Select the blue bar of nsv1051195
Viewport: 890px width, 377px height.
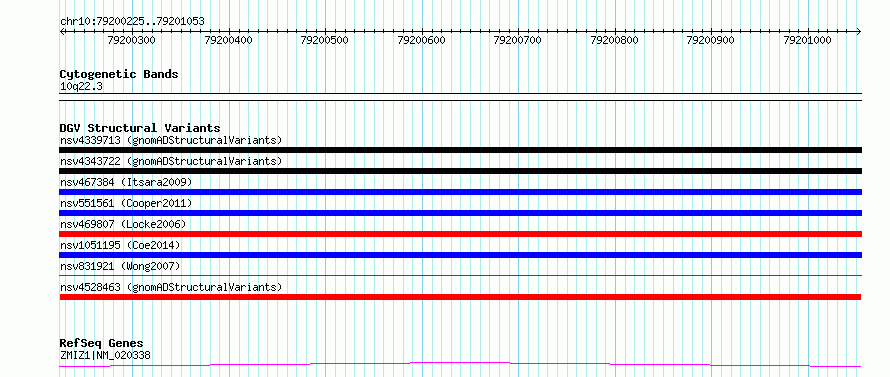pos(460,255)
